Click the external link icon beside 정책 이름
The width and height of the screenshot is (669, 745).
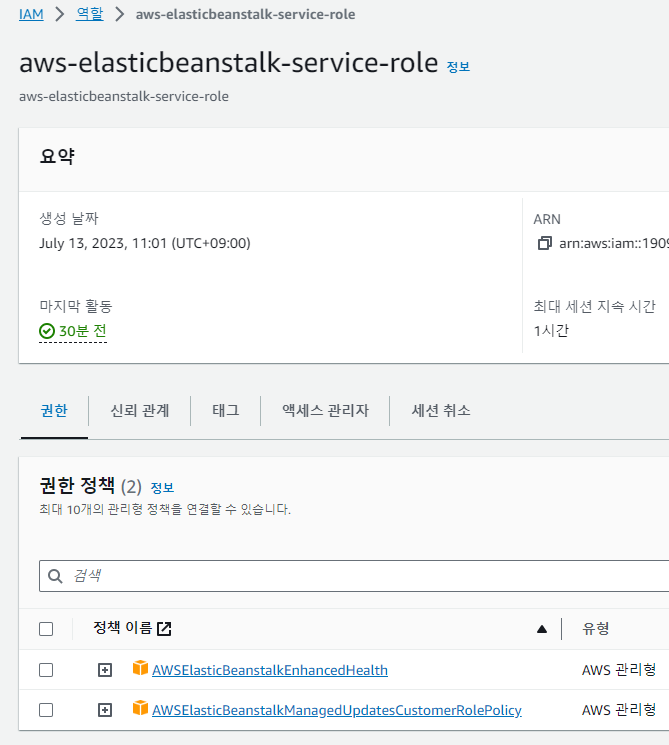(164, 629)
